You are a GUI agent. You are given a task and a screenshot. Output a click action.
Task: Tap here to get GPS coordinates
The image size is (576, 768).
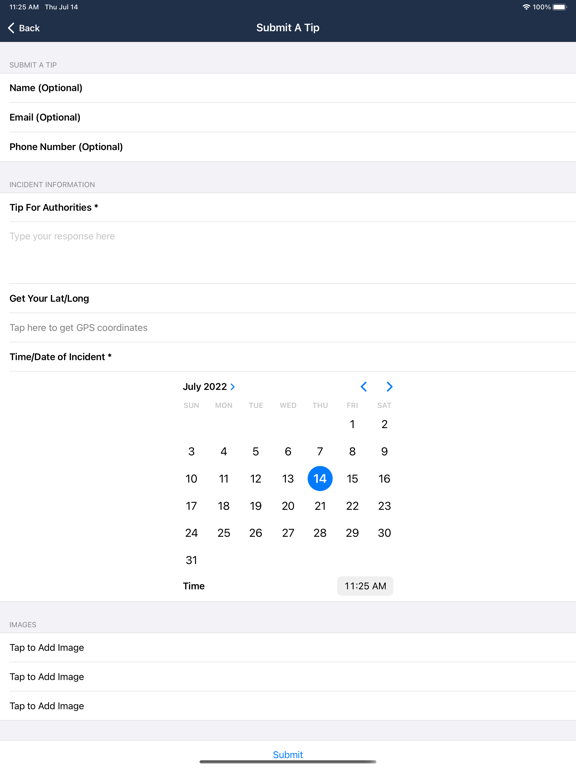(288, 328)
